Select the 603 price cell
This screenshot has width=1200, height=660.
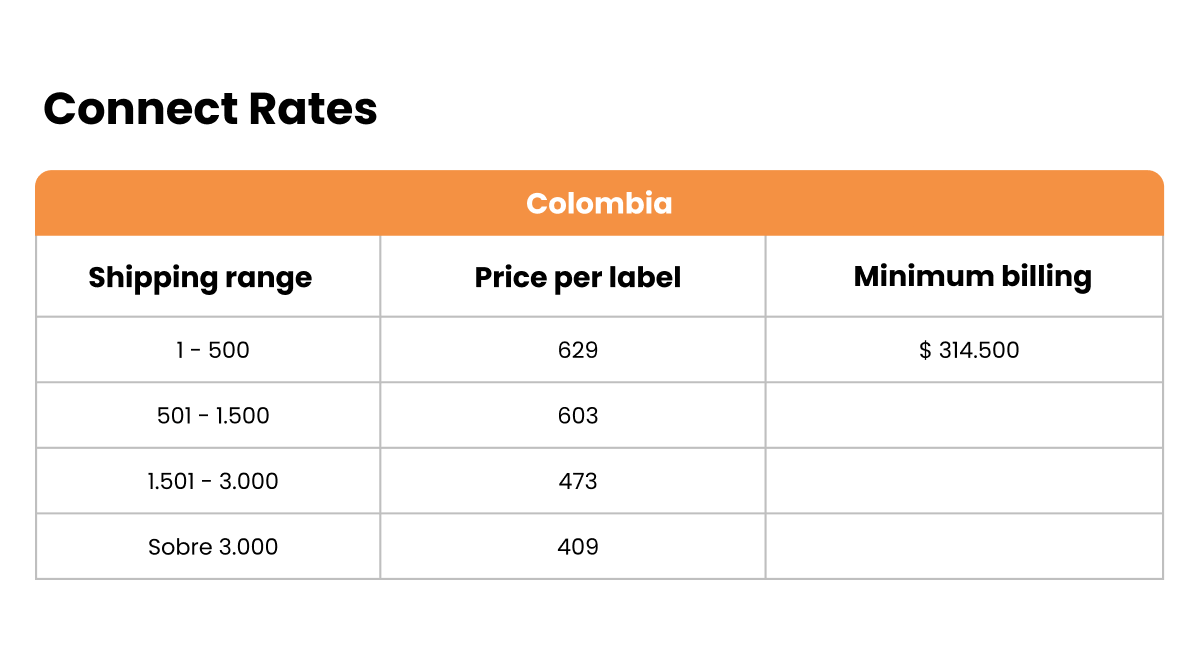(x=578, y=415)
